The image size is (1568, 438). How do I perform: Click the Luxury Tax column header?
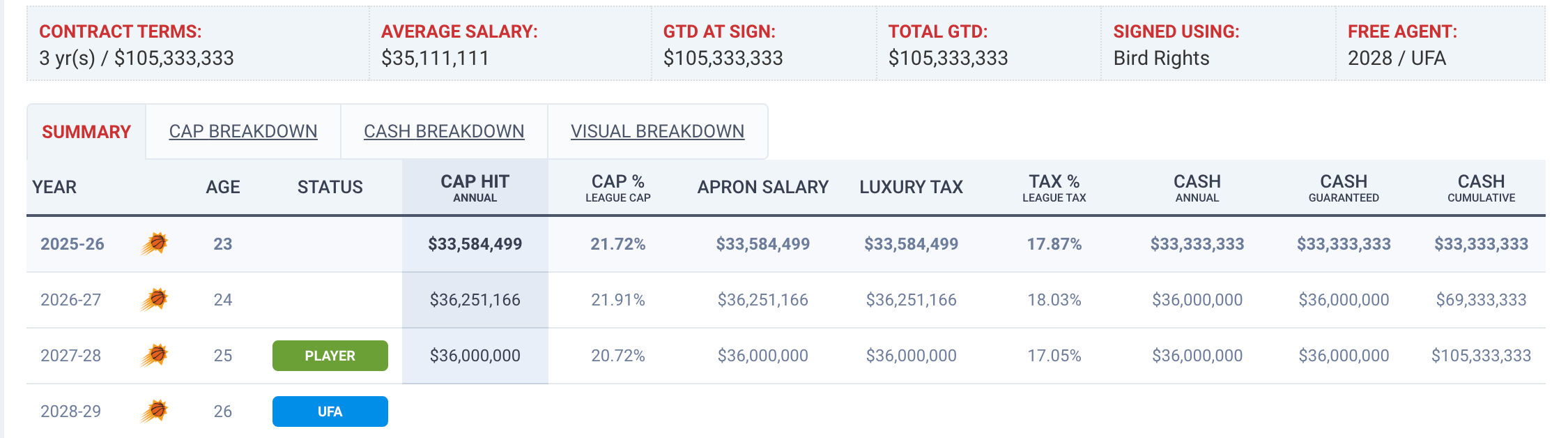(911, 187)
